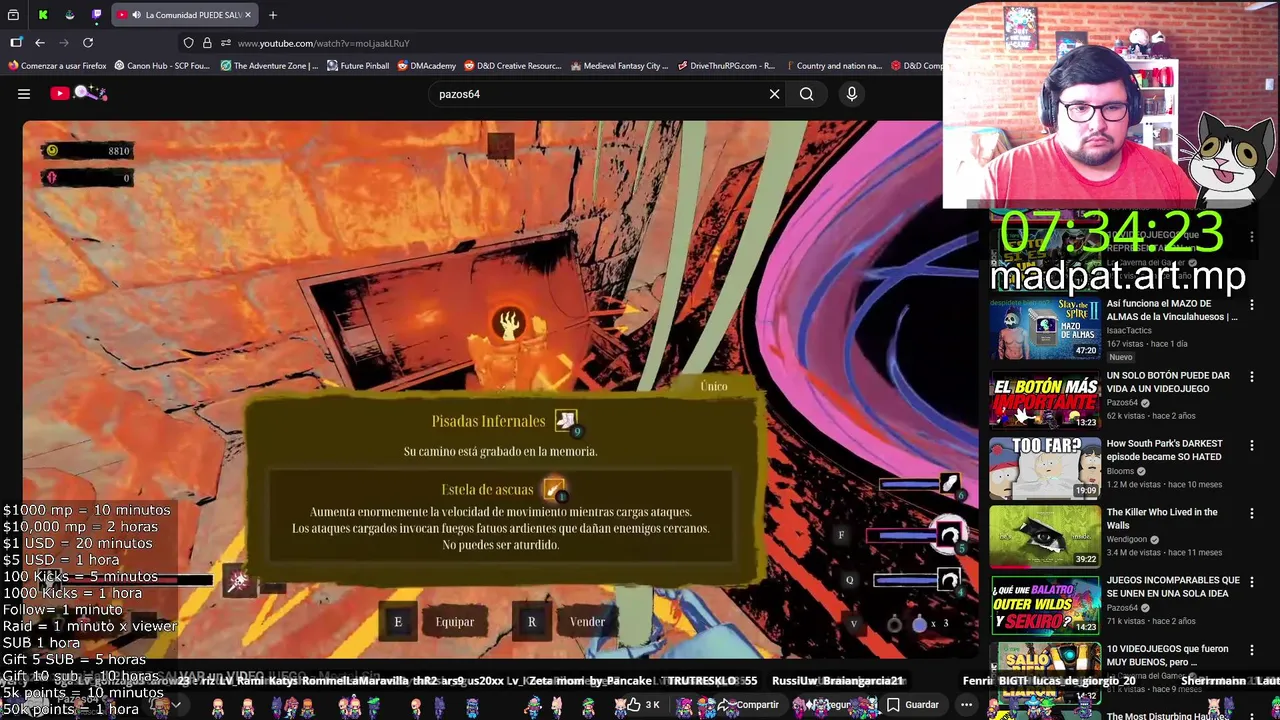Start voice search with the microphone
The width and height of the screenshot is (1280, 720).
(x=852, y=94)
